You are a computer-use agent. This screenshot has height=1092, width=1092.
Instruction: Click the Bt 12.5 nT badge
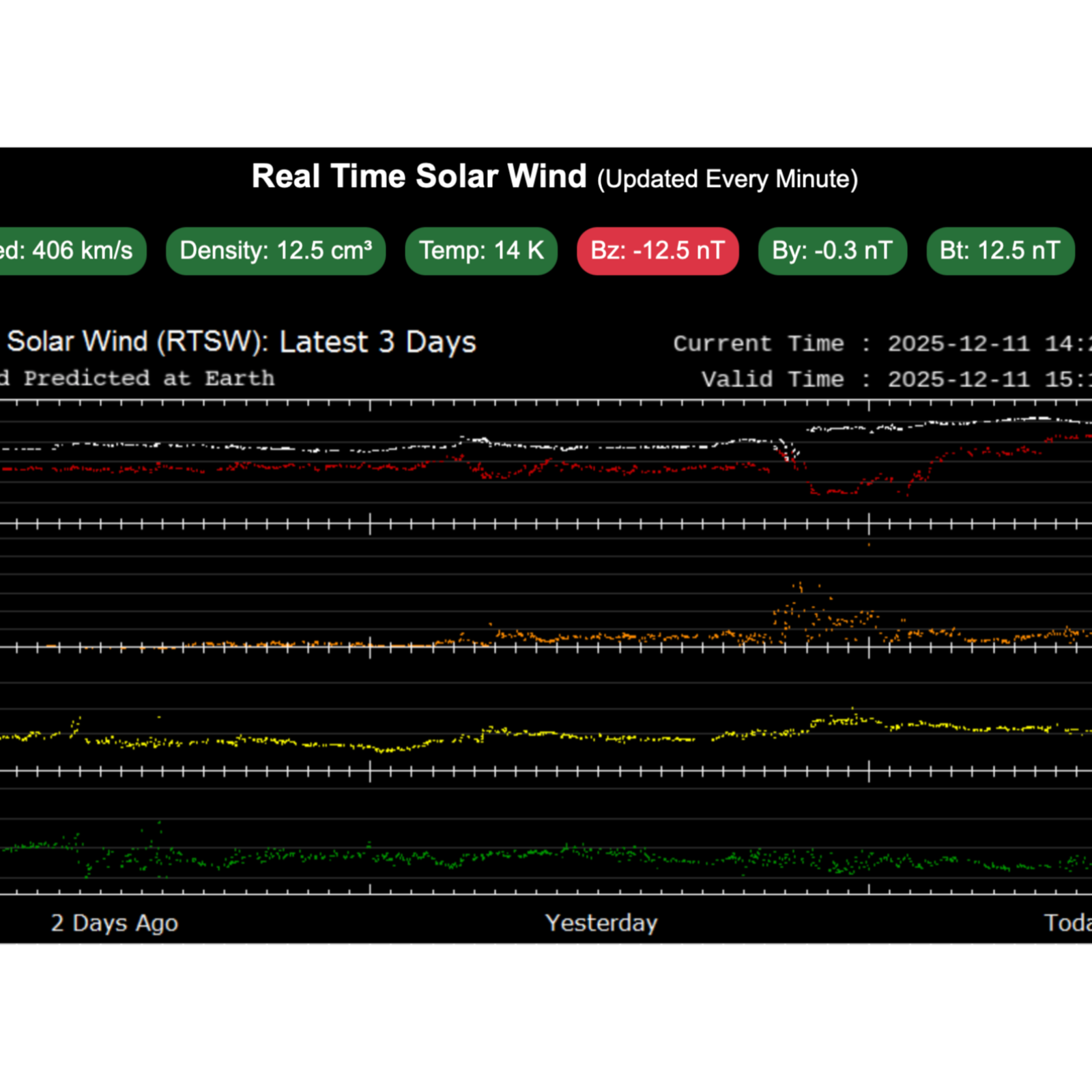(x=1000, y=250)
